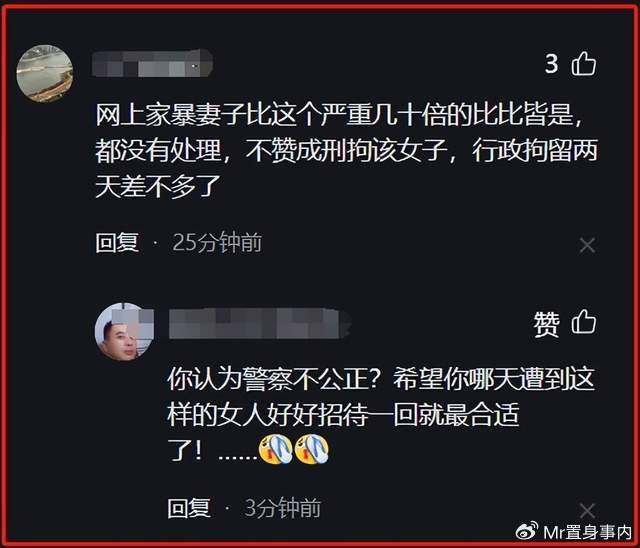This screenshot has width=640, height=548.
Task: Open the landscape avatar of first commenter
Action: [44, 73]
